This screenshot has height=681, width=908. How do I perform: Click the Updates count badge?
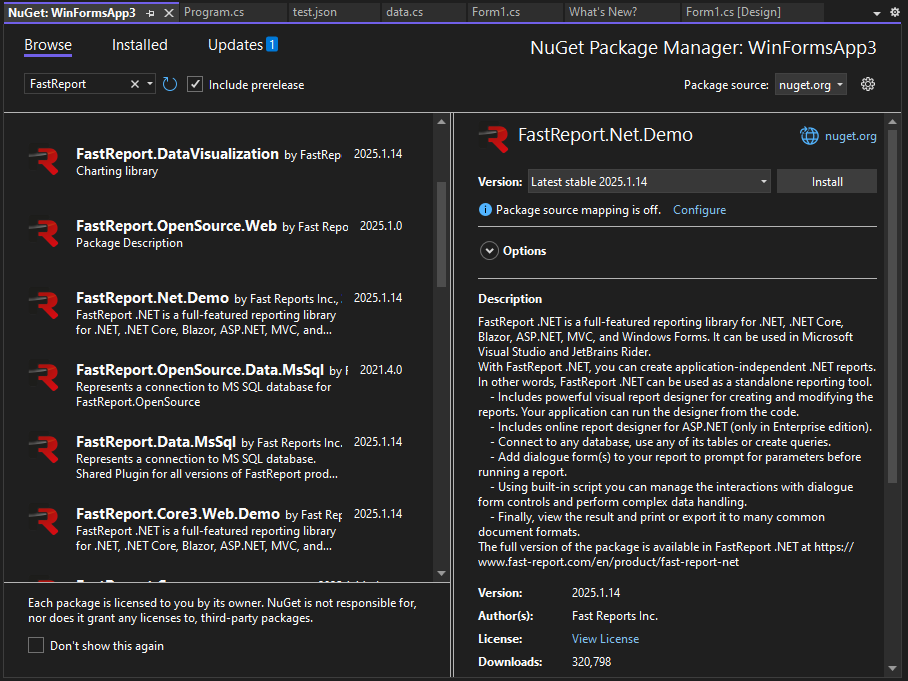point(272,44)
